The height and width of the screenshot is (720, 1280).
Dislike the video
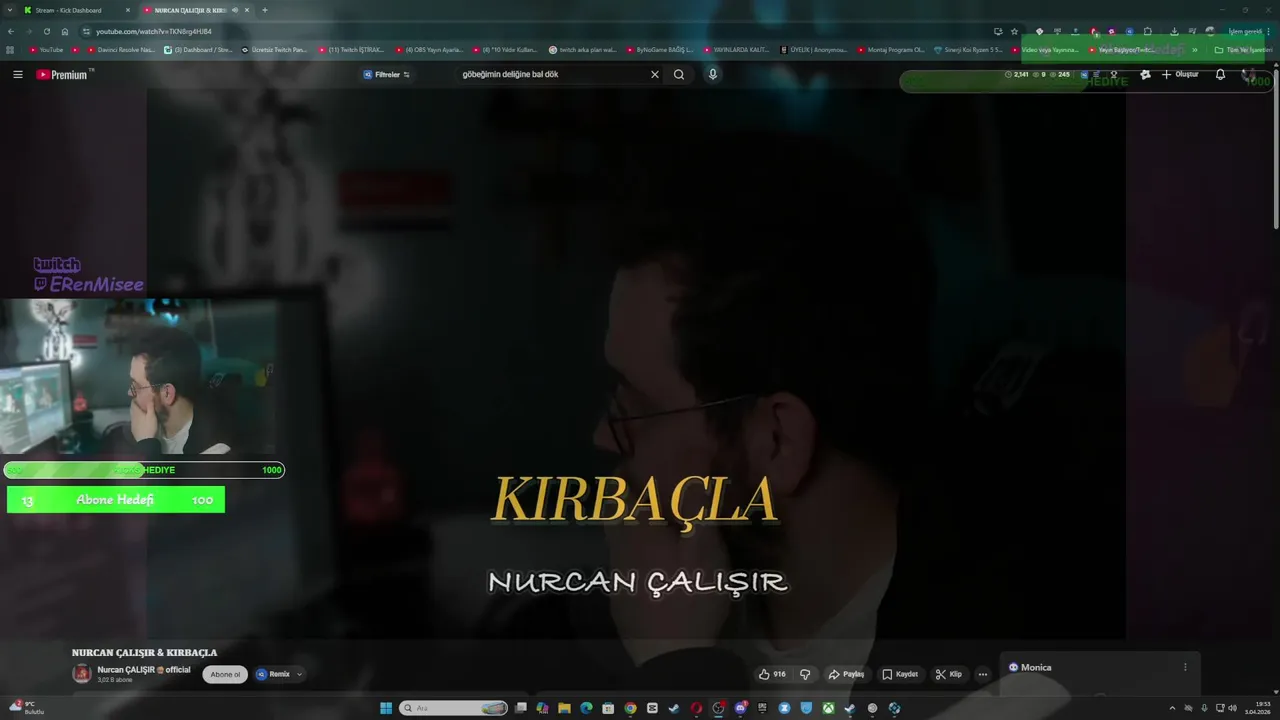tap(805, 674)
